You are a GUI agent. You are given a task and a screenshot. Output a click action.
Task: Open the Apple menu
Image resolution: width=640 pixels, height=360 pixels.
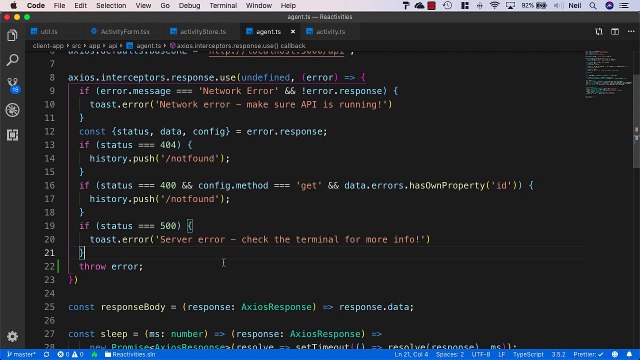[x=13, y=5]
